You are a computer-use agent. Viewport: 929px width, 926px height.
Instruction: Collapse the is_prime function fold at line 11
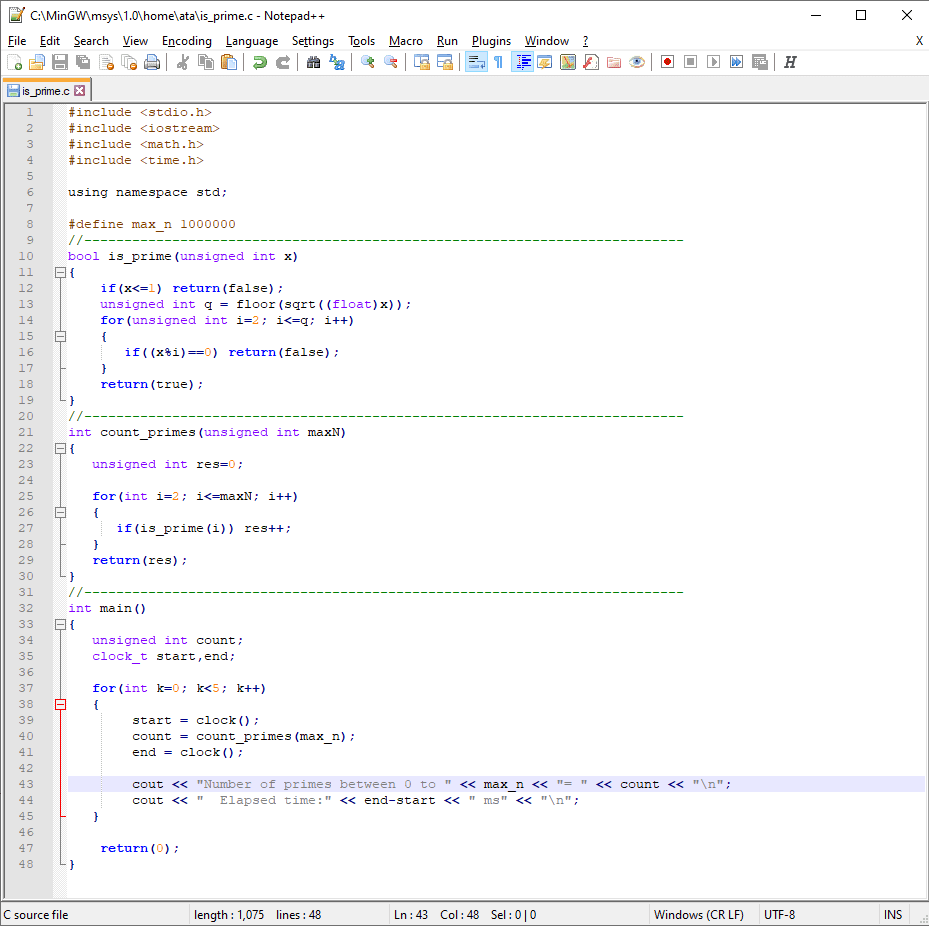(60, 273)
